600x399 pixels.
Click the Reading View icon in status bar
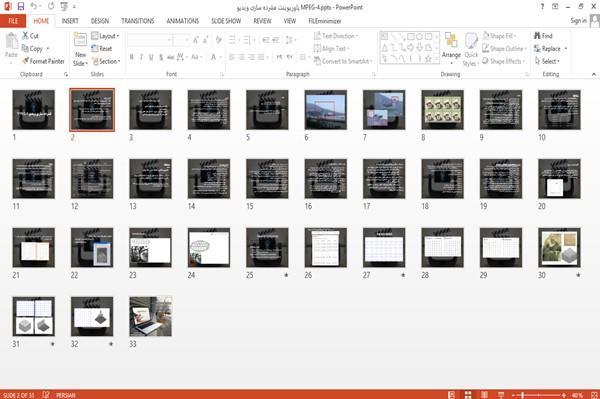pos(484,395)
